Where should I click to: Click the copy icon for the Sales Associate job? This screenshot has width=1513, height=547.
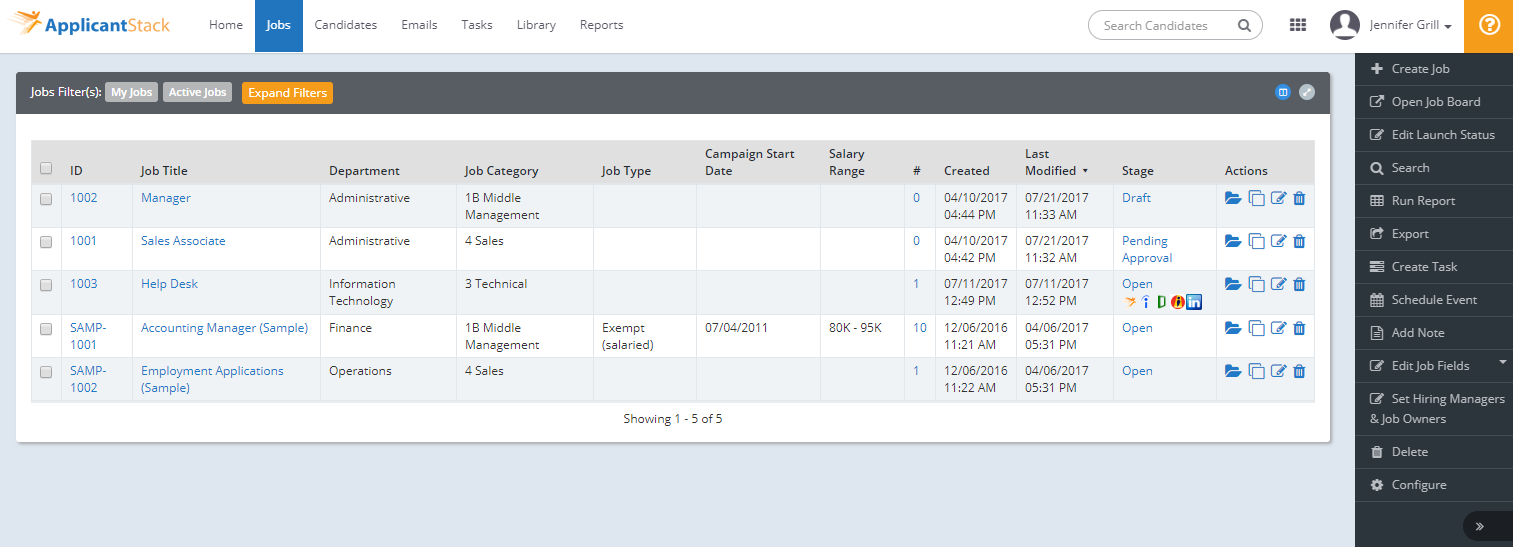[x=1257, y=241]
